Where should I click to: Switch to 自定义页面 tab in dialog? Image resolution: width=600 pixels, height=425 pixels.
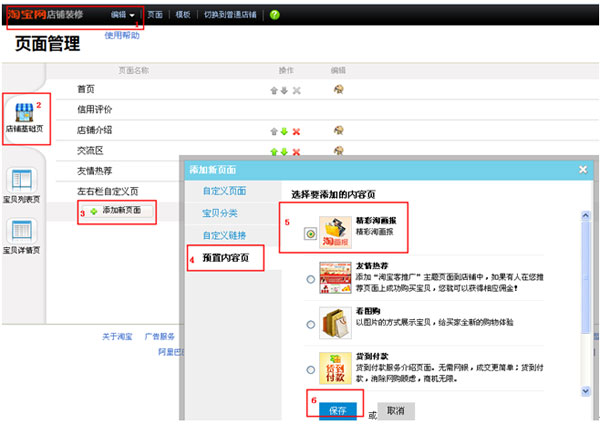tap(224, 191)
